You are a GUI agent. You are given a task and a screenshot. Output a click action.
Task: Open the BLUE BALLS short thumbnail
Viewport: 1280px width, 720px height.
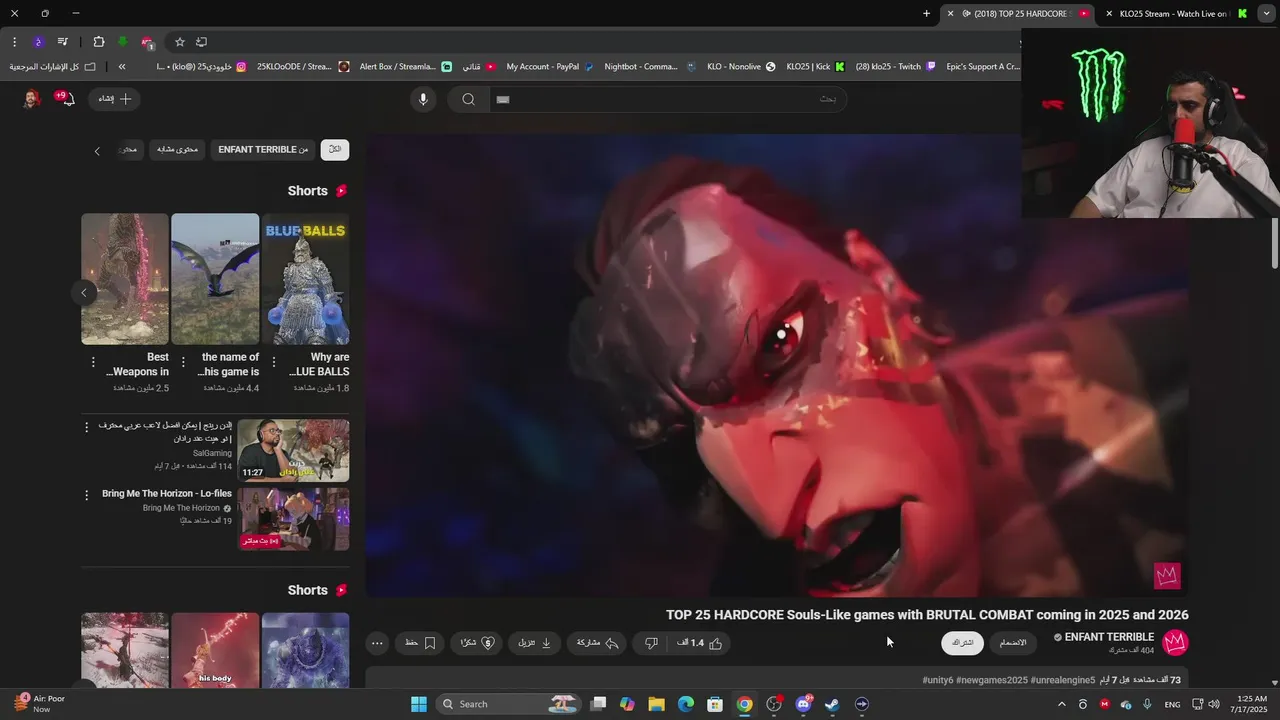click(305, 279)
